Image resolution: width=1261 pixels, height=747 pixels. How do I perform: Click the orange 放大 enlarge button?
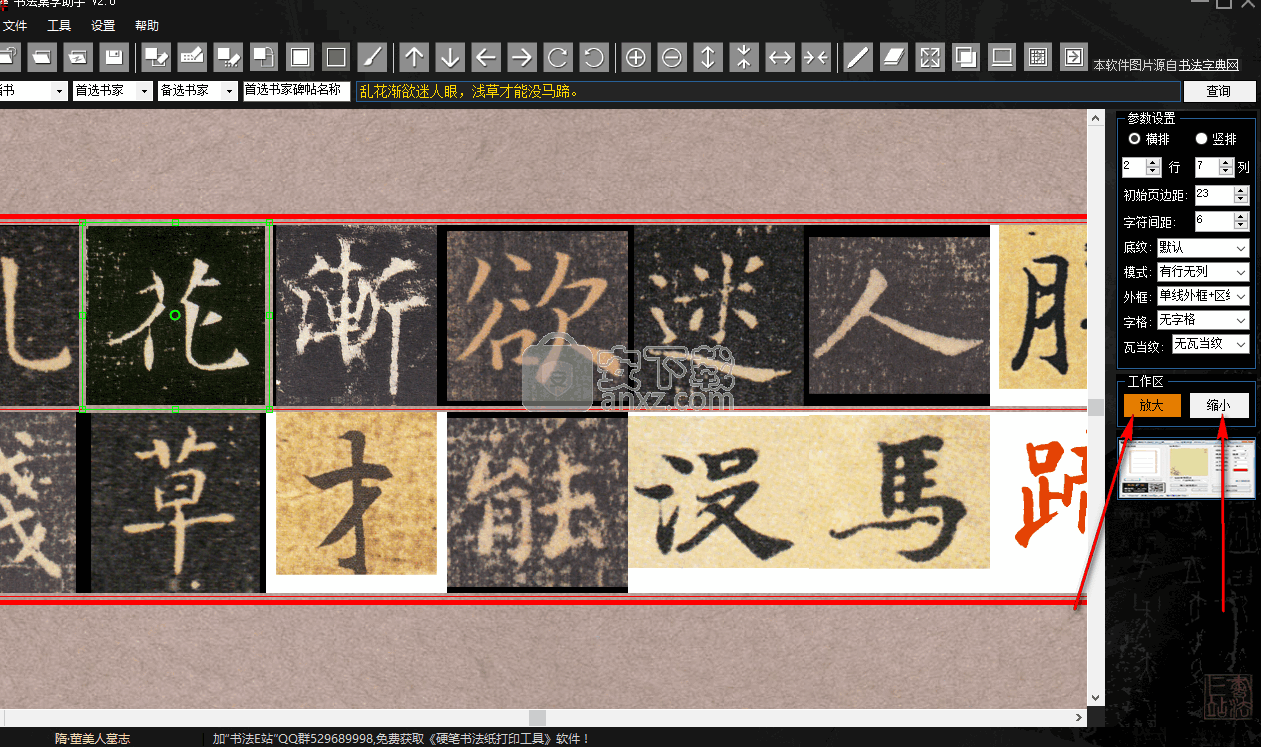coord(1152,405)
